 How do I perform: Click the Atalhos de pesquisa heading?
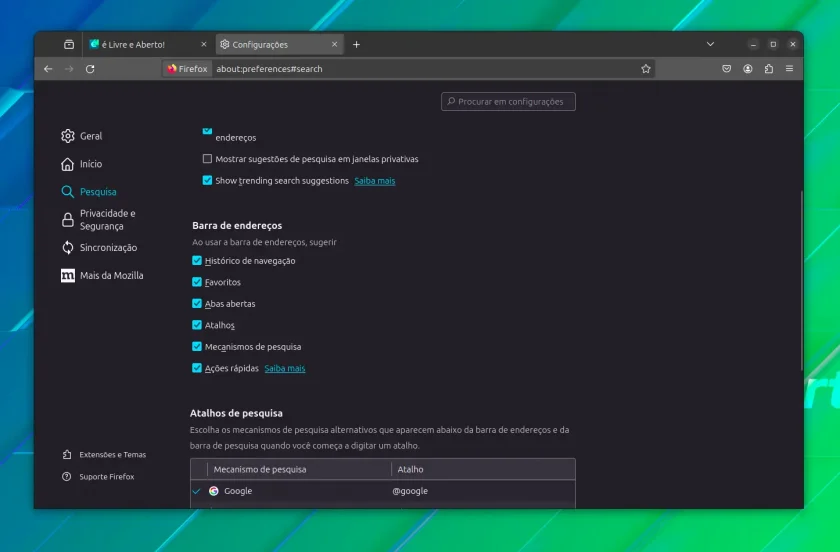[236, 413]
